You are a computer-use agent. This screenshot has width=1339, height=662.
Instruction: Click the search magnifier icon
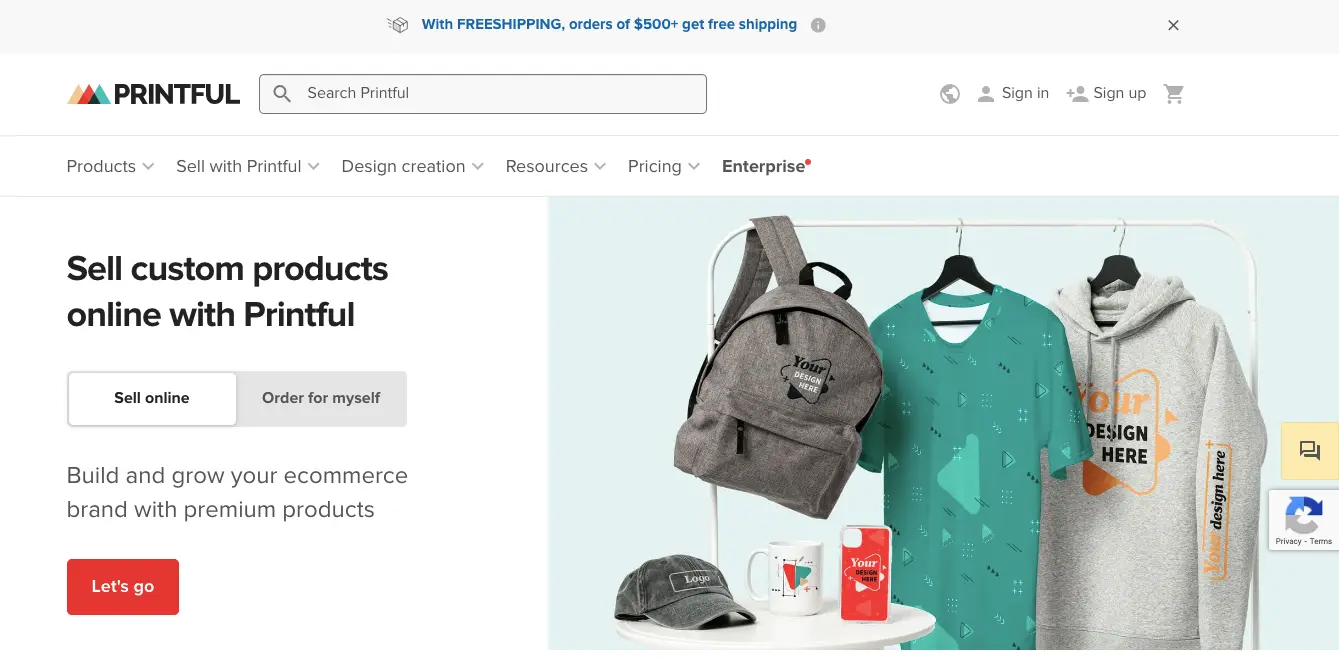(x=282, y=93)
